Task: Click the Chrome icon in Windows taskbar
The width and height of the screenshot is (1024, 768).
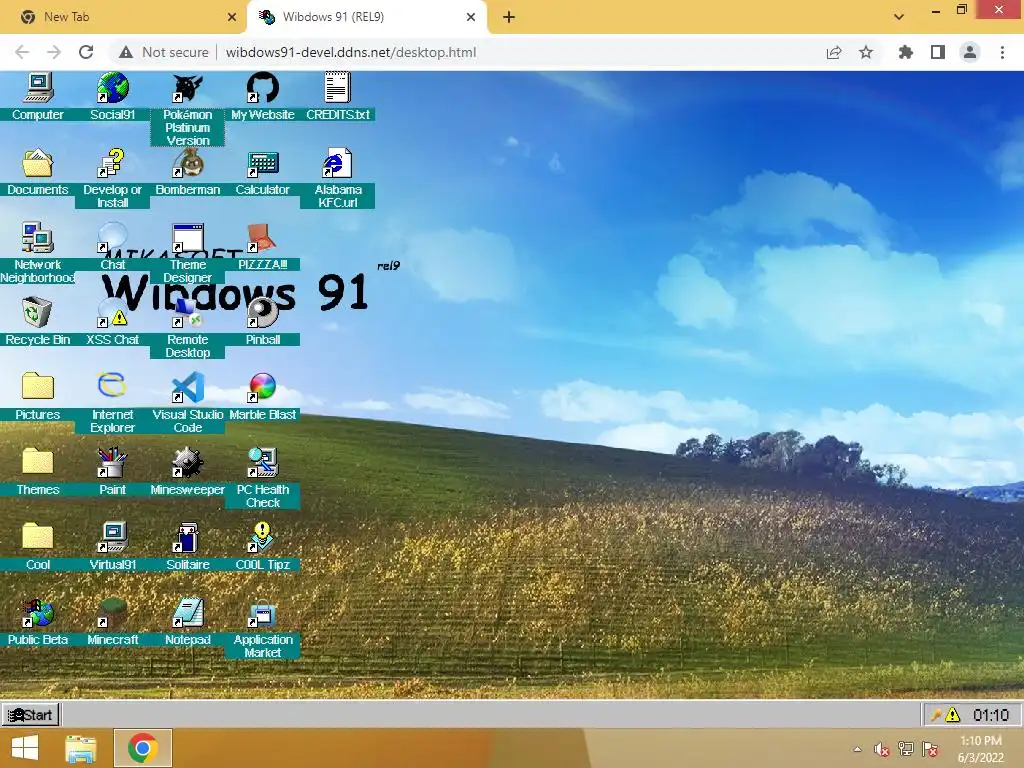Action: [142, 748]
